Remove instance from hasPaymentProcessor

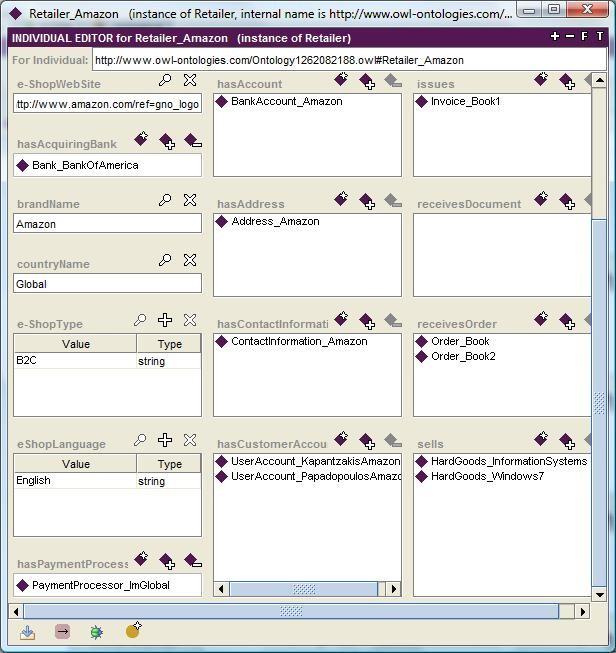coord(193,561)
